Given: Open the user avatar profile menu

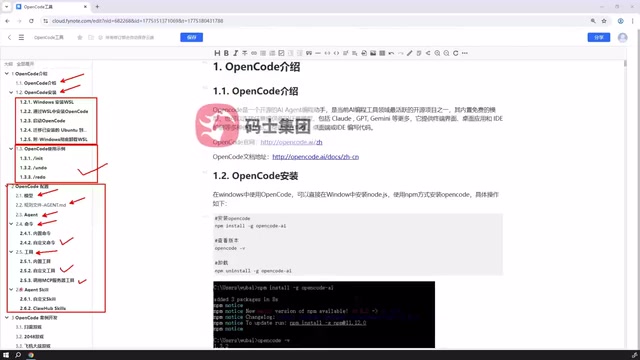Looking at the screenshot, I should [622, 37].
